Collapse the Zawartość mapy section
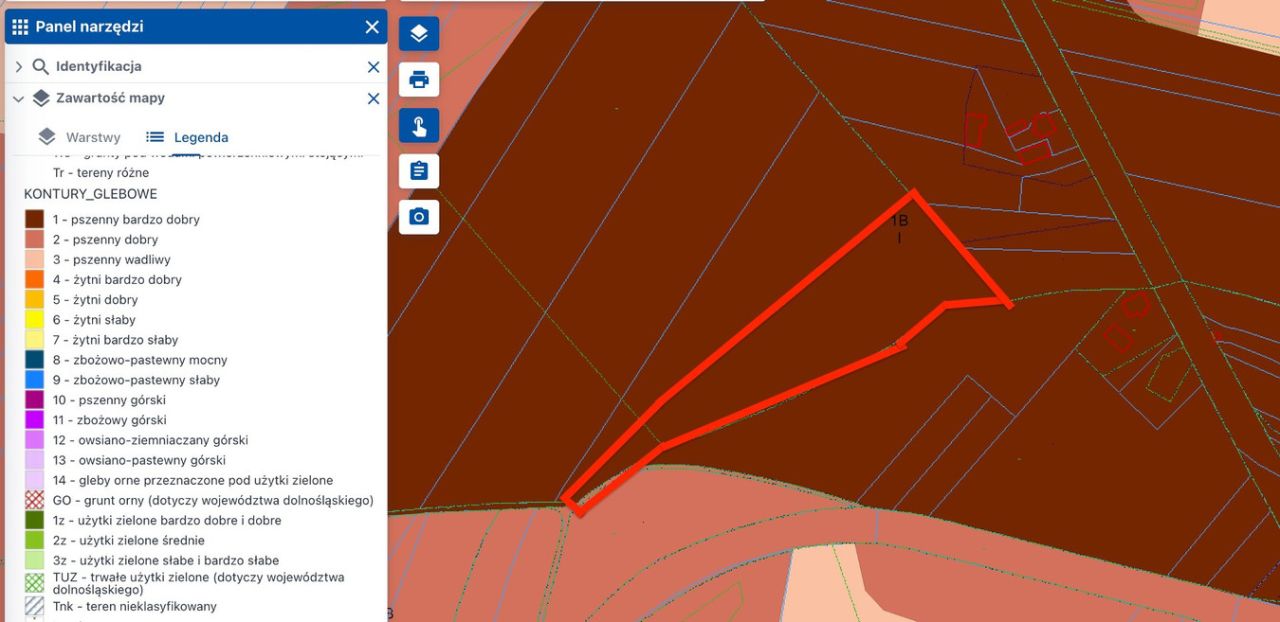Viewport: 1280px width, 622px height. point(18,99)
